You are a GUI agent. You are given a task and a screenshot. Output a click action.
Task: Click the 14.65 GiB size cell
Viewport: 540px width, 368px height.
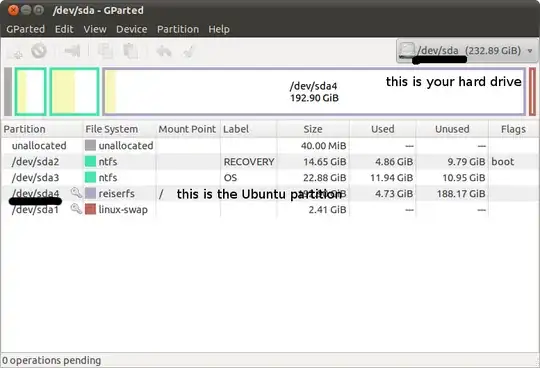[x=325, y=162]
